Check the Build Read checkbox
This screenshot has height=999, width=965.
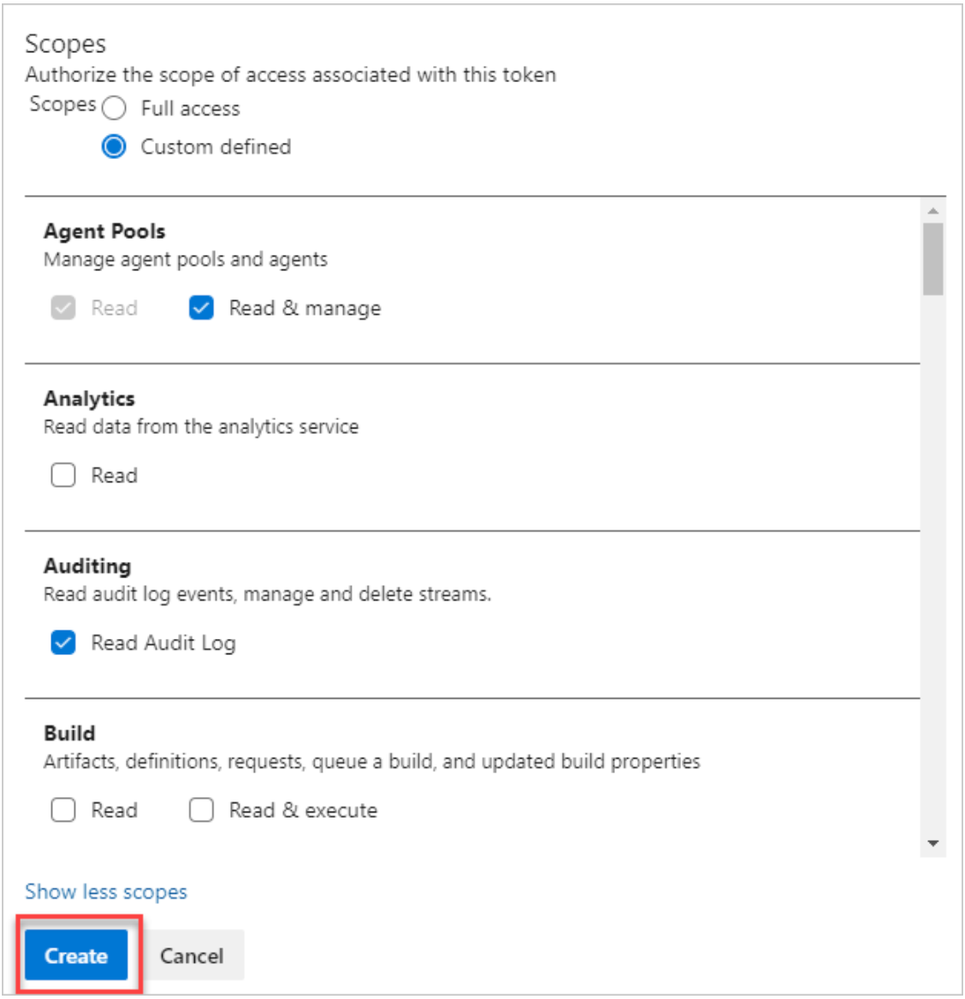coord(64,810)
